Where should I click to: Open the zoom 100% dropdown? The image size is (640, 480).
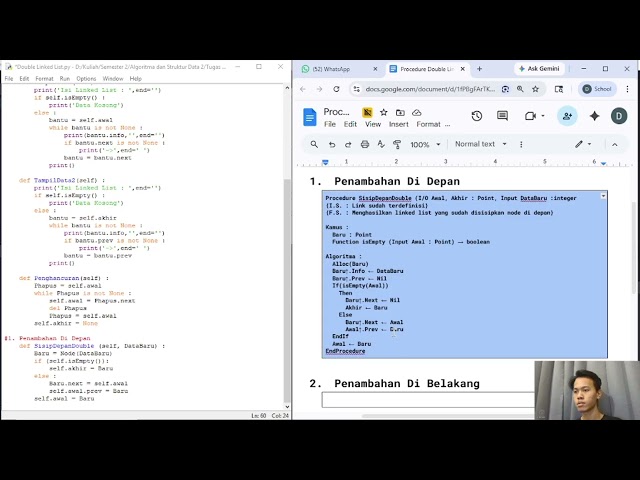tap(425, 144)
